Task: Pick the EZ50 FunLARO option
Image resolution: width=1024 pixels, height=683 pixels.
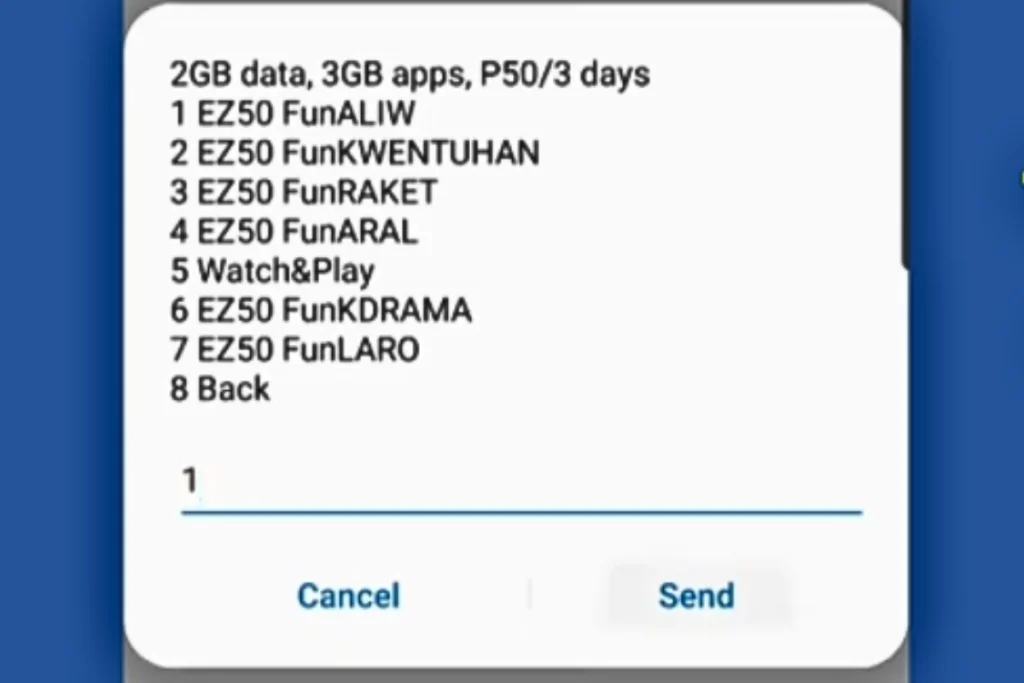Action: [294, 349]
